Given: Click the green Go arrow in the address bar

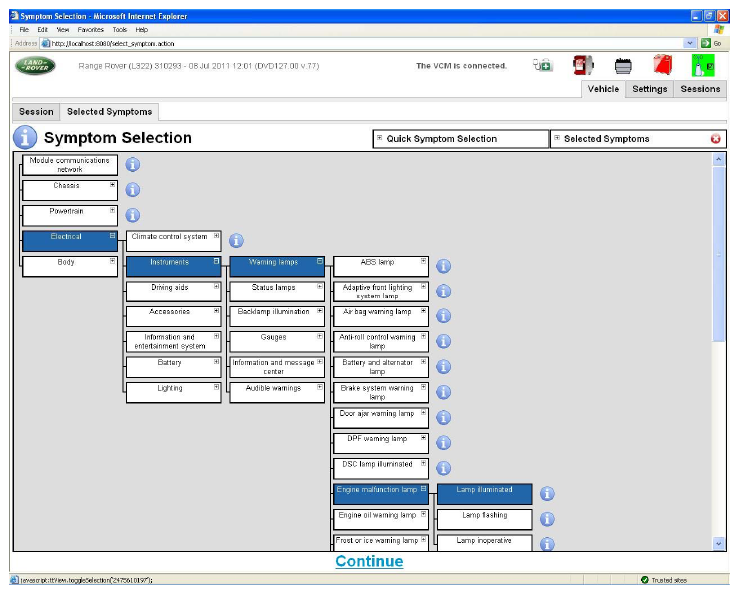Looking at the screenshot, I should click(x=706, y=43).
